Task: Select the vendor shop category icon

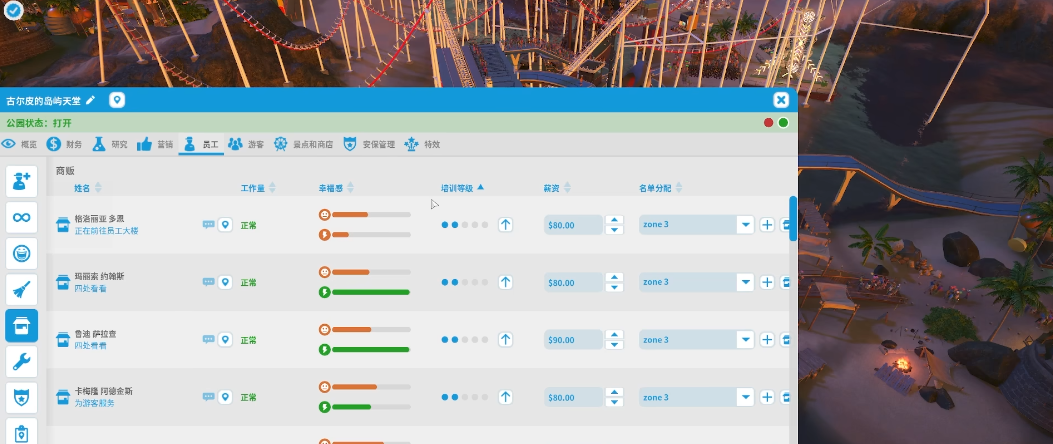Action: click(x=21, y=326)
